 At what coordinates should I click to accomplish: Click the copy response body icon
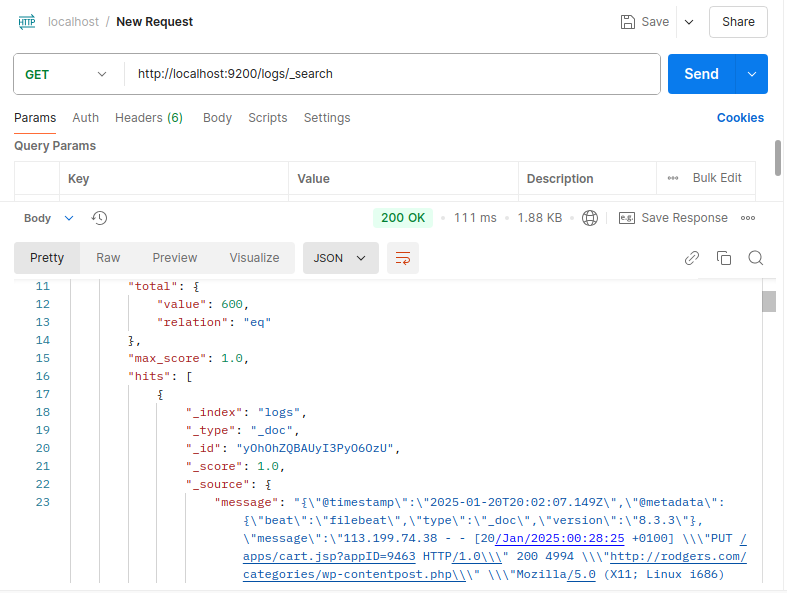[x=724, y=258]
